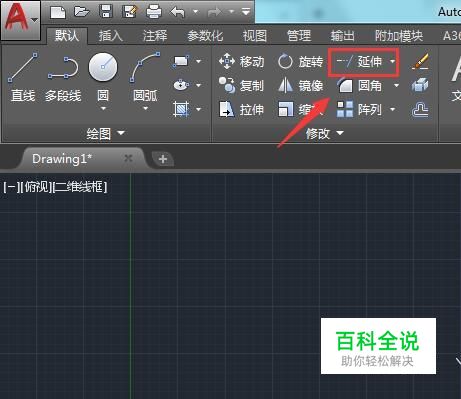Open the AutoCAD application menu button

[20, 20]
